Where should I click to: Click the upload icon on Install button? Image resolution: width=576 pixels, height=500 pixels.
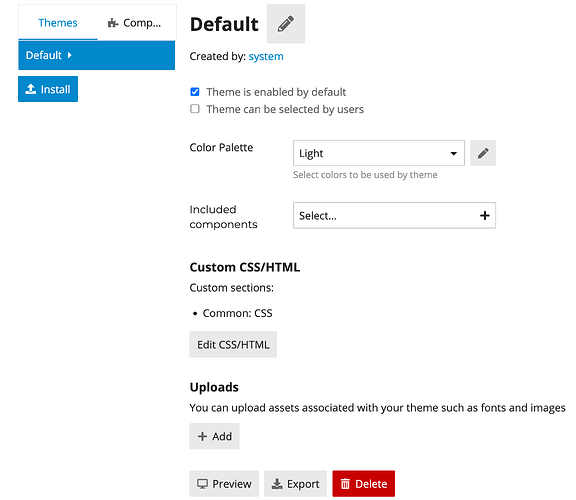31,89
